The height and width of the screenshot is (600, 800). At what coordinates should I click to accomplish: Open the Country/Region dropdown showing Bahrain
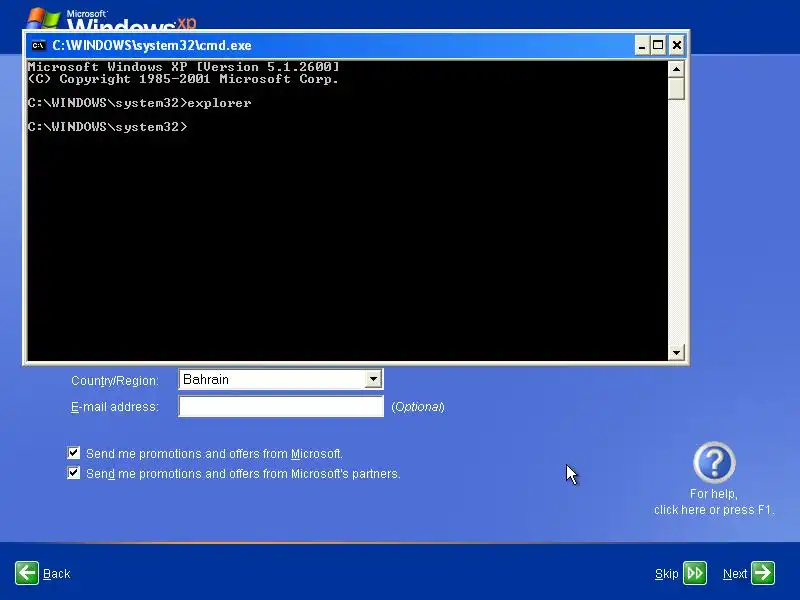coord(281,379)
